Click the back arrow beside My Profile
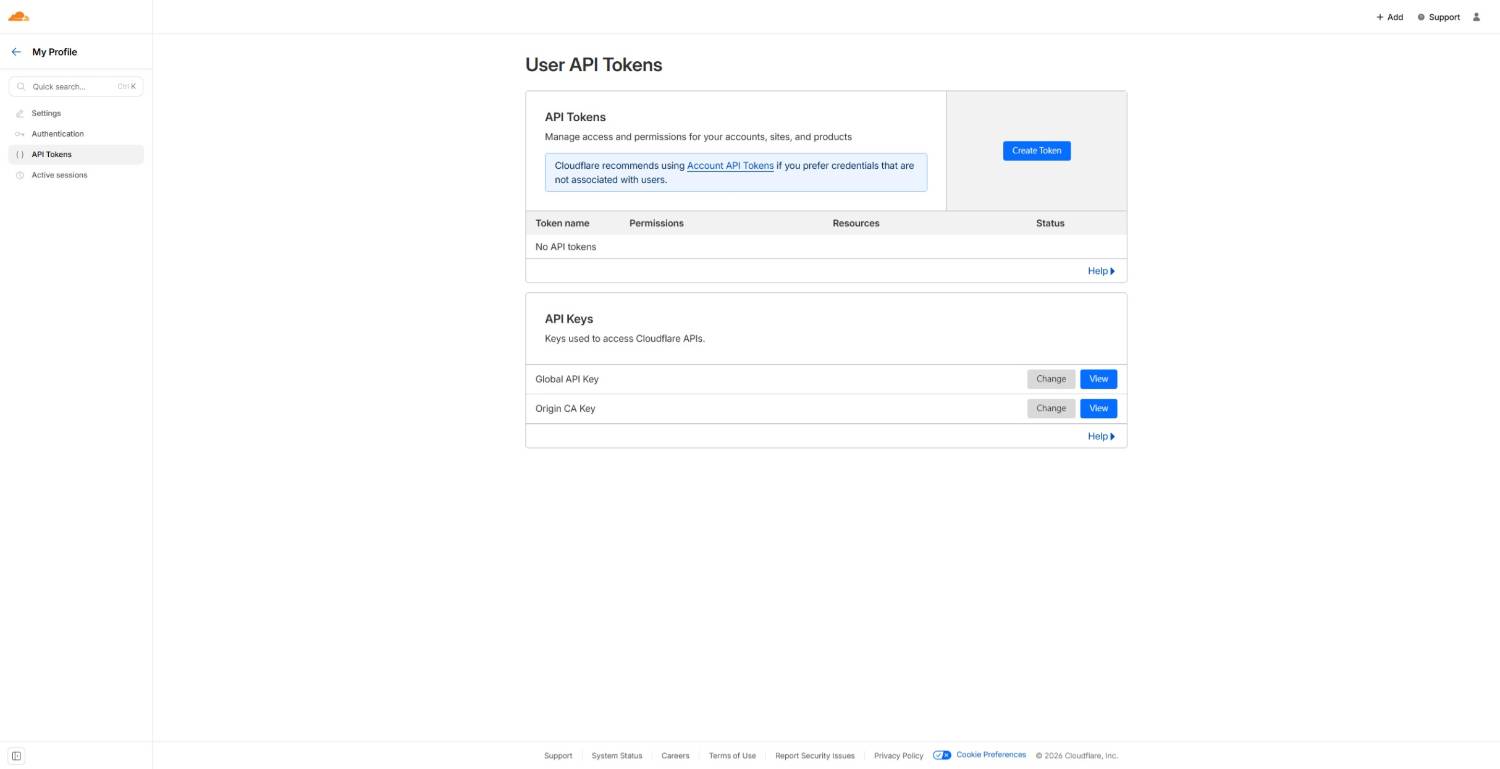The image size is (1500, 769). (x=16, y=52)
